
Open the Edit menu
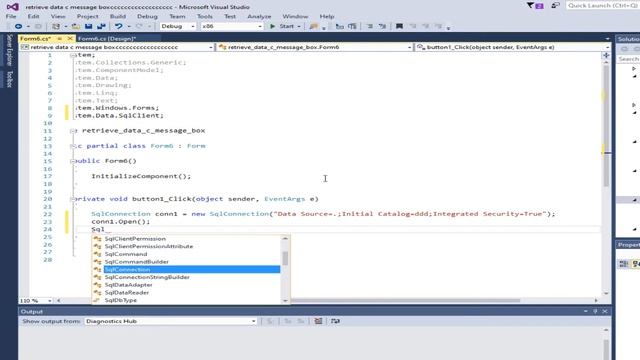pyautogui.click(x=33, y=16)
